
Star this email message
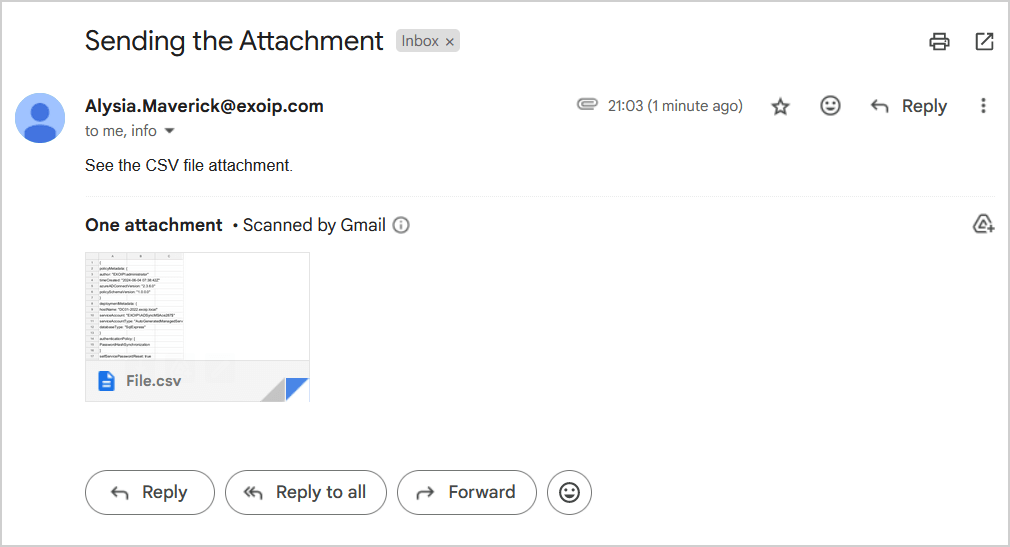(780, 106)
